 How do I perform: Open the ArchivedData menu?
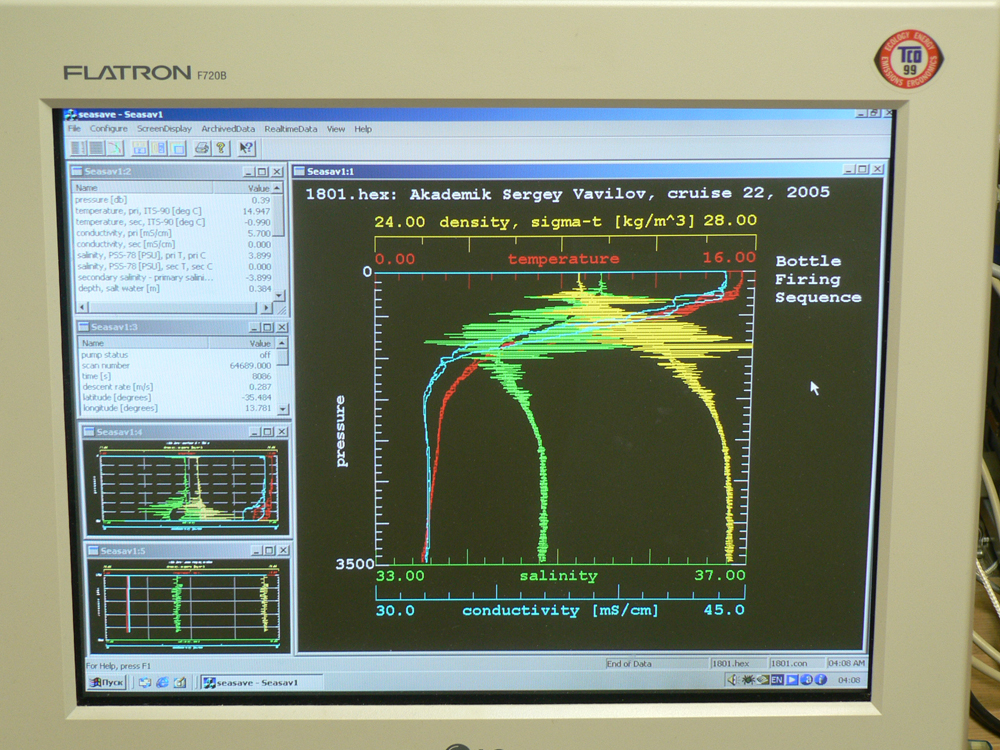coord(228,129)
